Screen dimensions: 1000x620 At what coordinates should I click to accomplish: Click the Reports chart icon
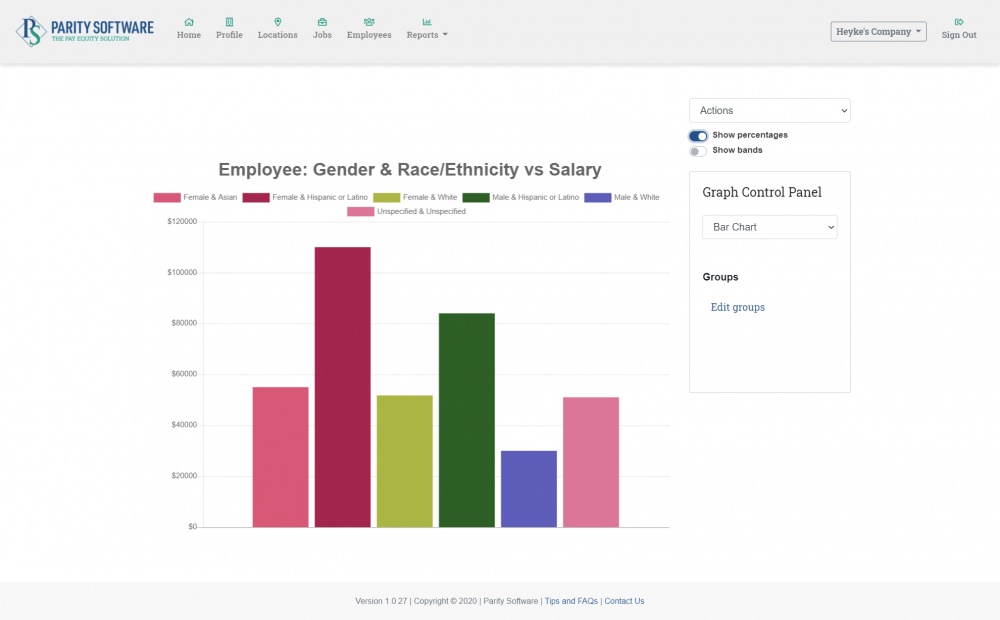427,22
